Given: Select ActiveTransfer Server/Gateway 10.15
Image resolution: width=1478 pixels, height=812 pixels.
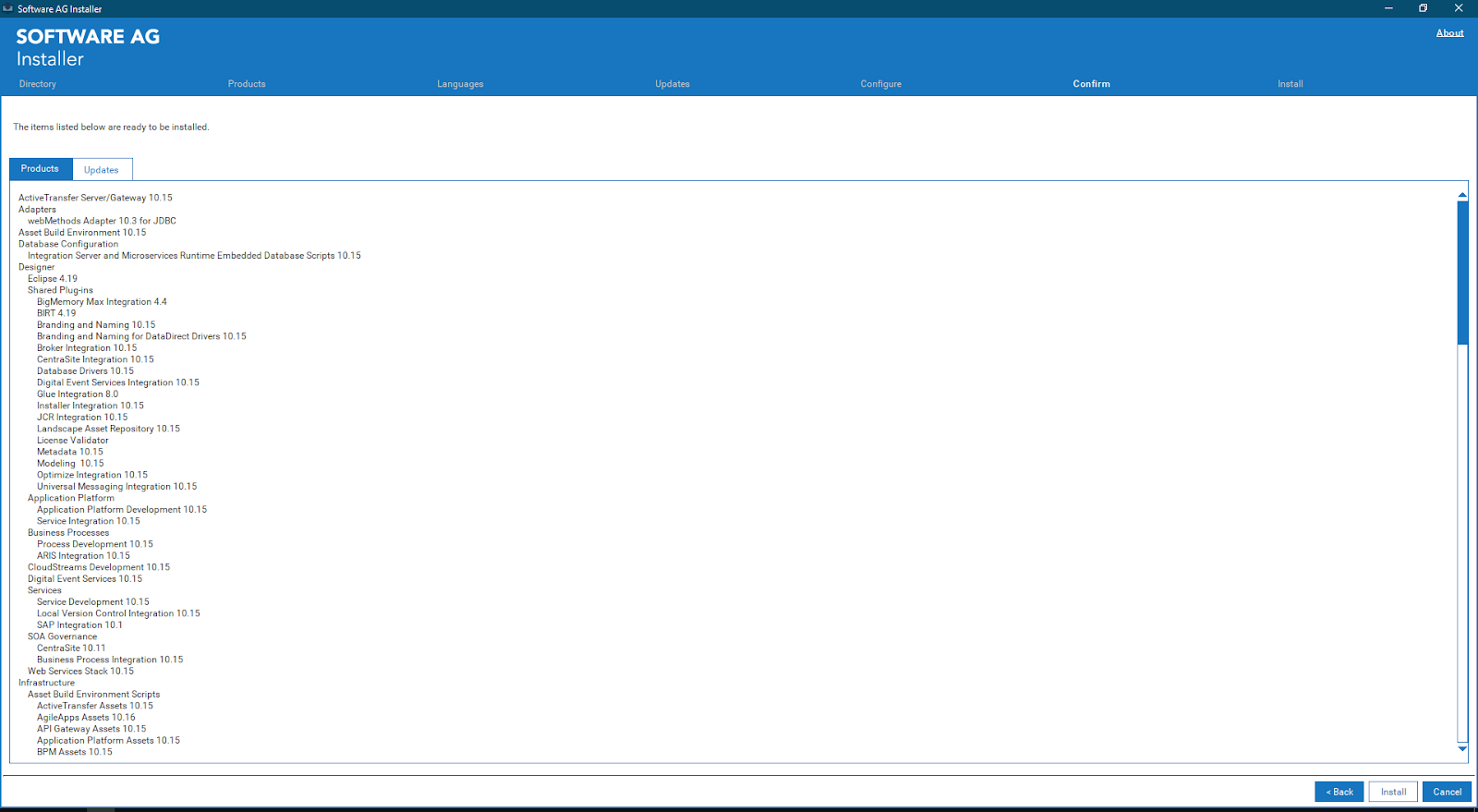Looking at the screenshot, I should (x=95, y=198).
